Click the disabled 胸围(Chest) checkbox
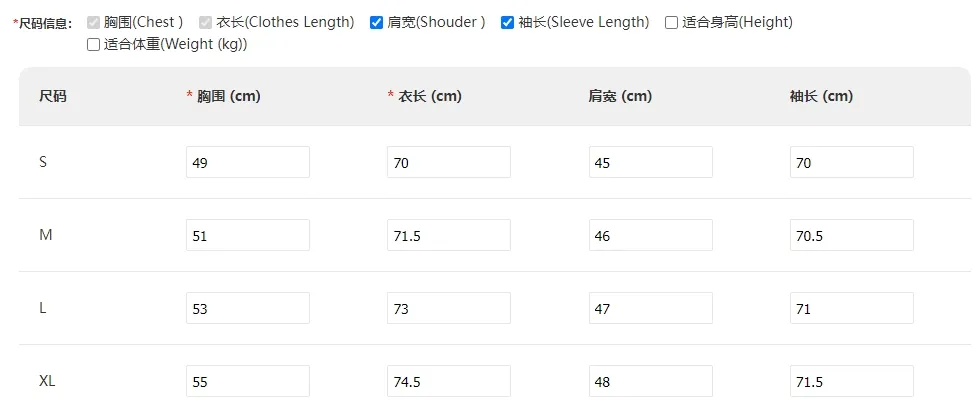 [94, 23]
